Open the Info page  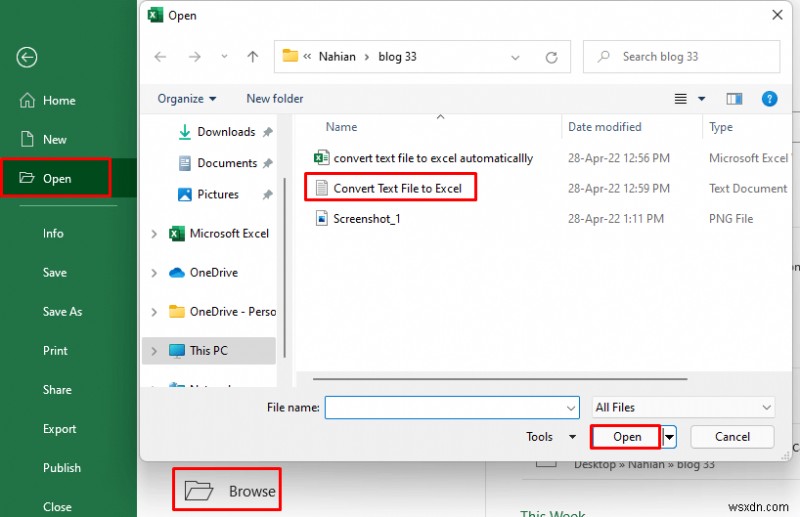(x=53, y=233)
